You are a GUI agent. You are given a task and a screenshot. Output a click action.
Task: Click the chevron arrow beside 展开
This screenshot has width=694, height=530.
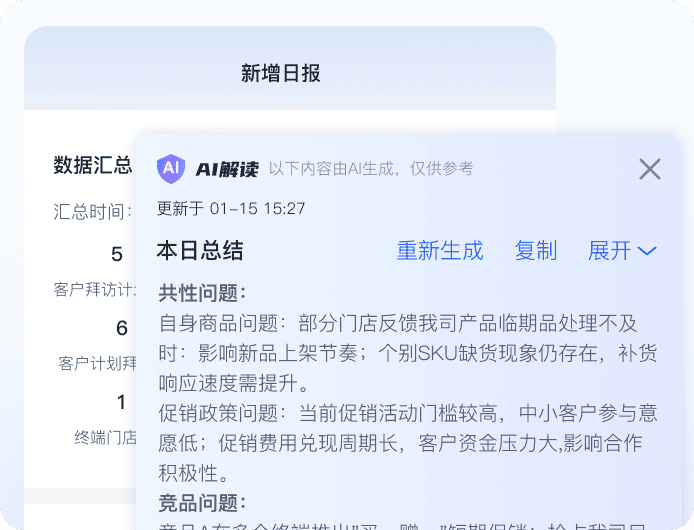tap(647, 251)
